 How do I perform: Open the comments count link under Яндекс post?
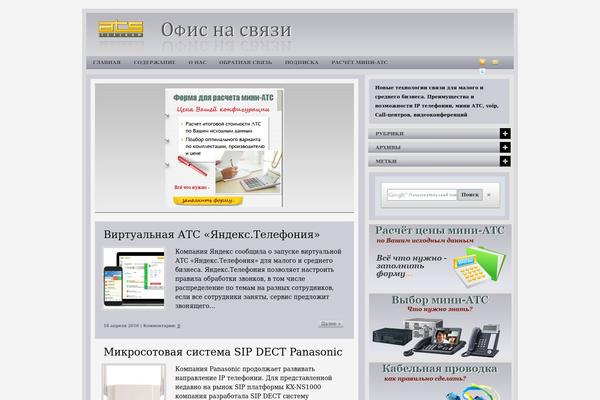[179, 326]
